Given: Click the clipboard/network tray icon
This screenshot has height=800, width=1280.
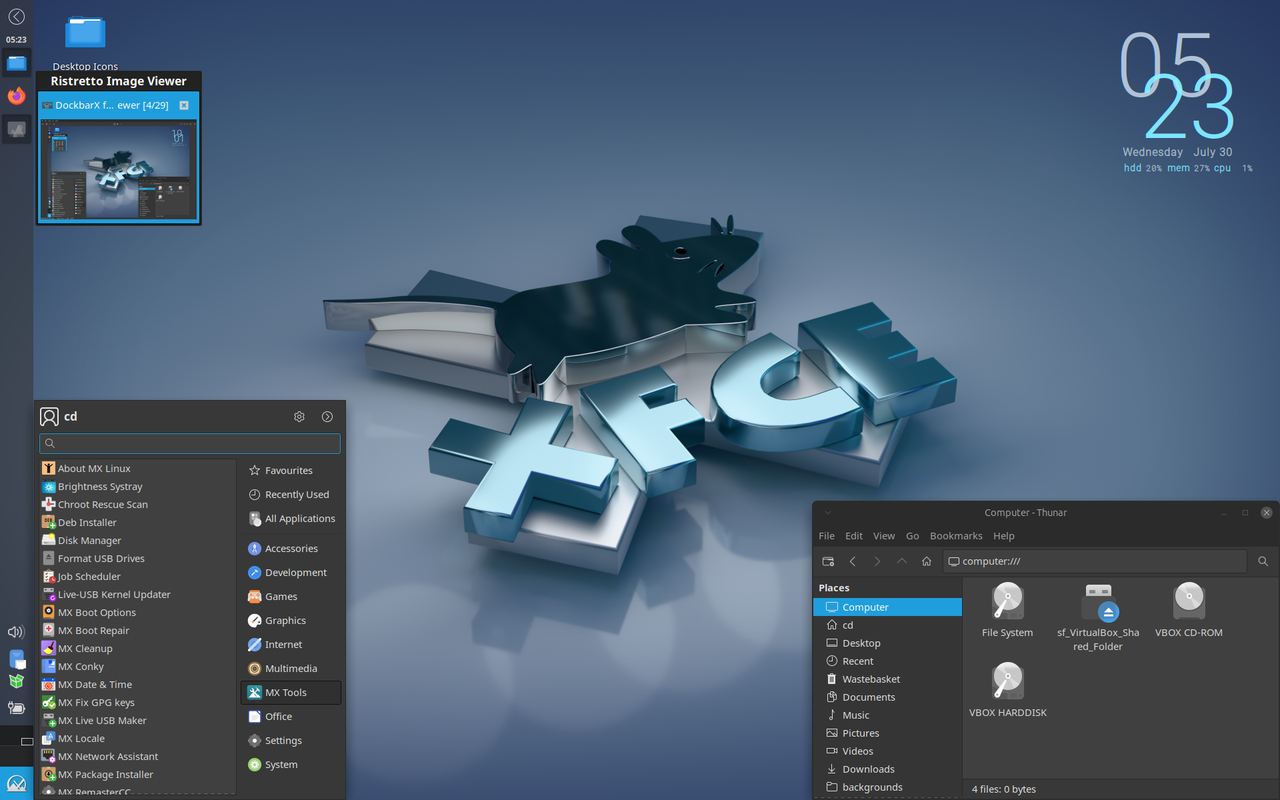Looking at the screenshot, I should 17,659.
